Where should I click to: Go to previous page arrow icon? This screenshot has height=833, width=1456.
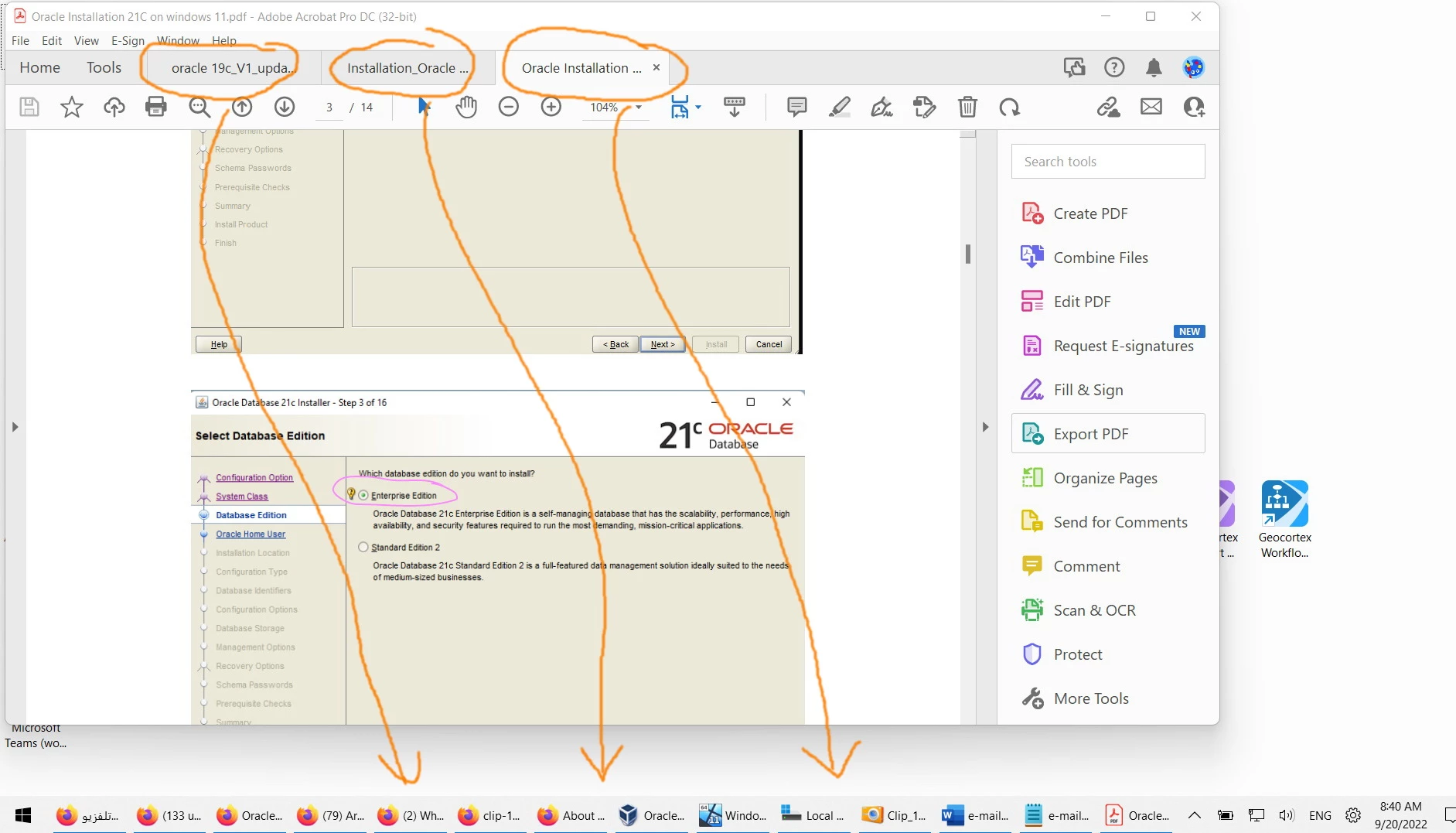point(242,107)
